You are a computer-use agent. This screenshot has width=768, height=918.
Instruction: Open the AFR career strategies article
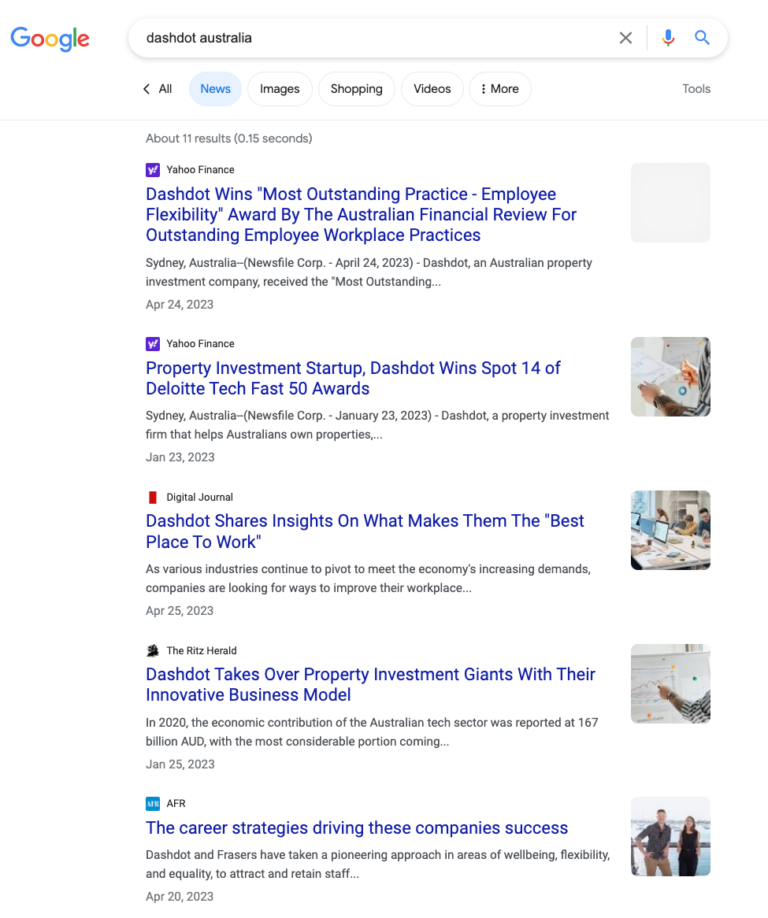click(357, 828)
